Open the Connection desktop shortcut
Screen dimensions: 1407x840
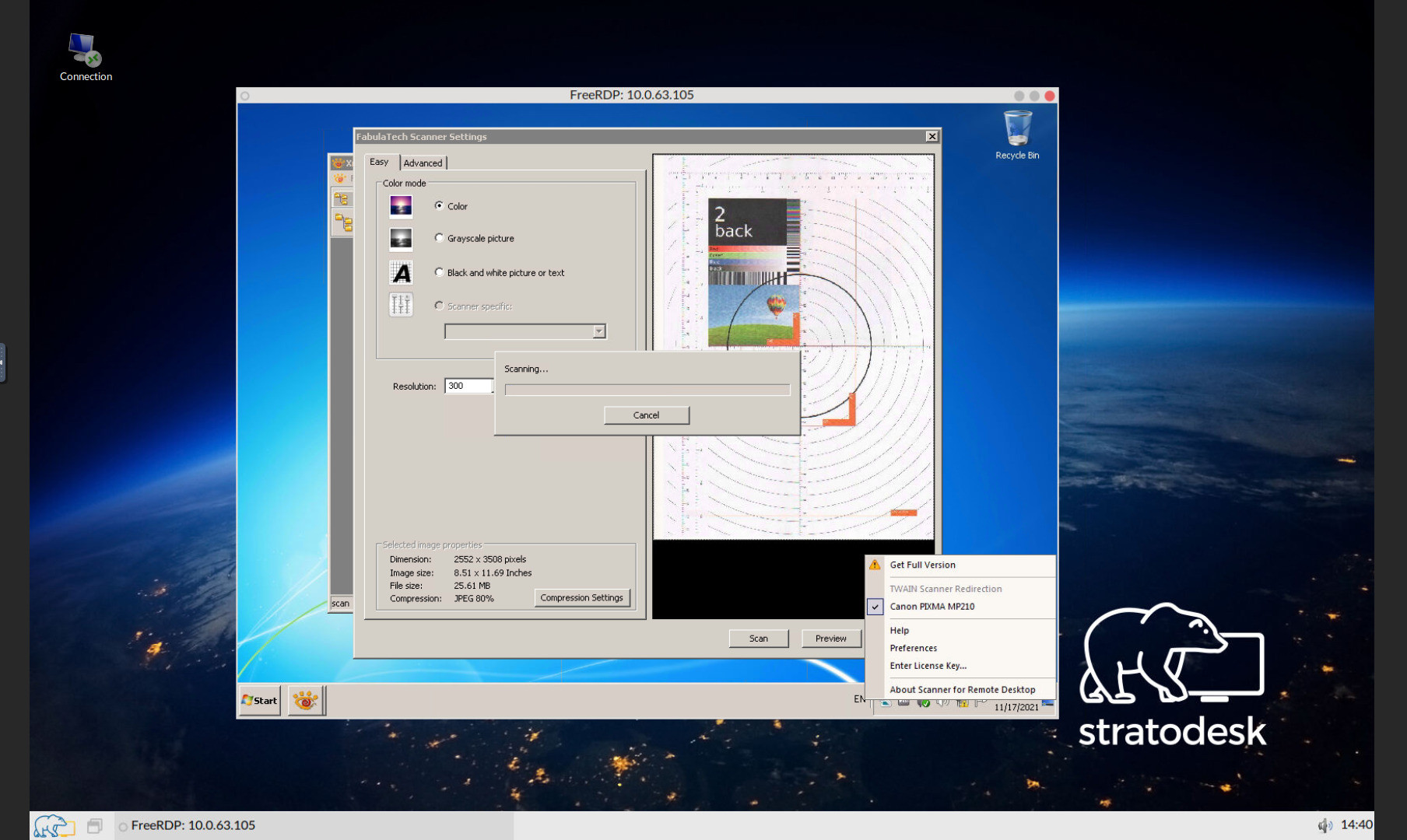pos(84,48)
